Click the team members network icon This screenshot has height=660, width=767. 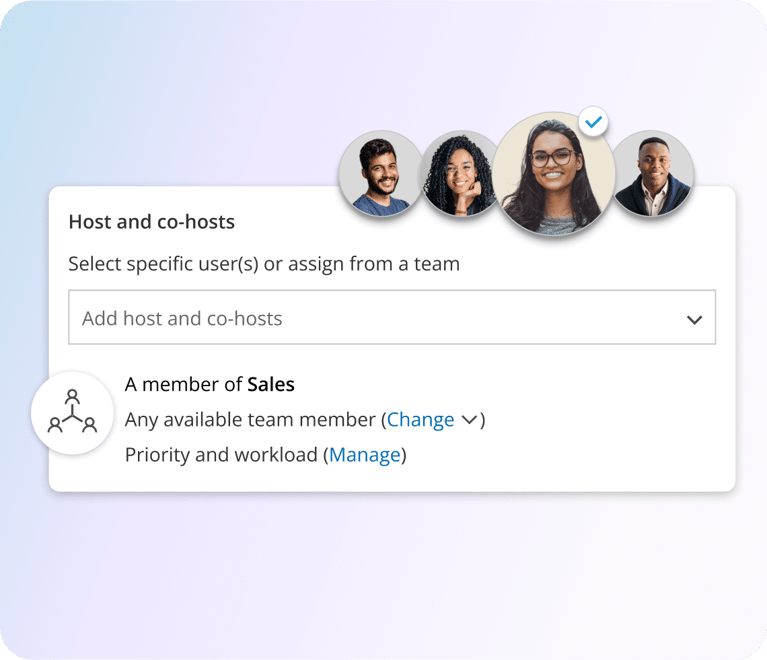click(x=72, y=412)
